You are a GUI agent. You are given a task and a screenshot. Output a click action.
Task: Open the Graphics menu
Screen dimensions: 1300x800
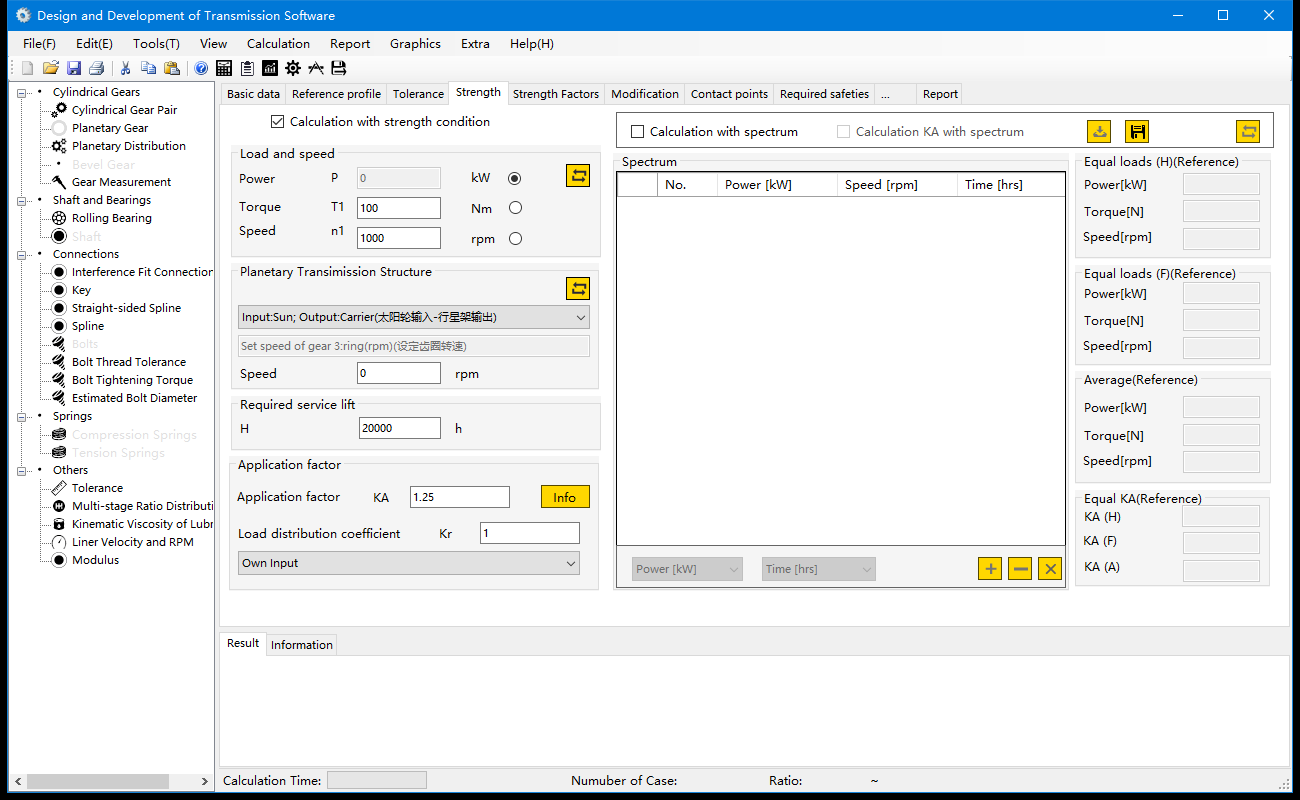coord(415,44)
